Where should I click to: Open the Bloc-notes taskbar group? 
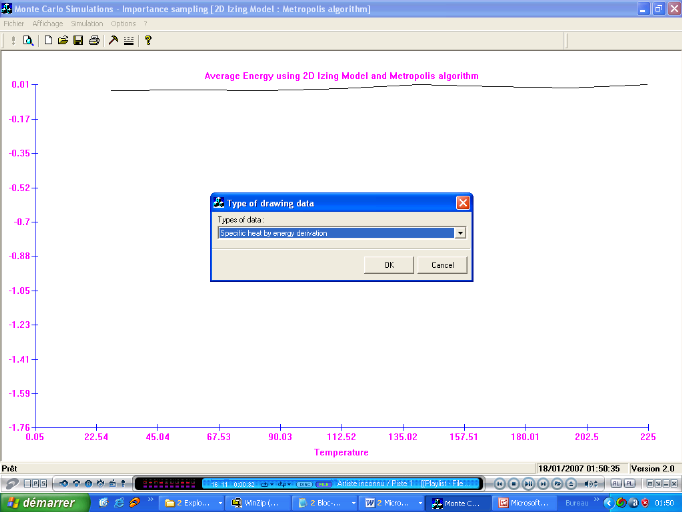[x=326, y=503]
